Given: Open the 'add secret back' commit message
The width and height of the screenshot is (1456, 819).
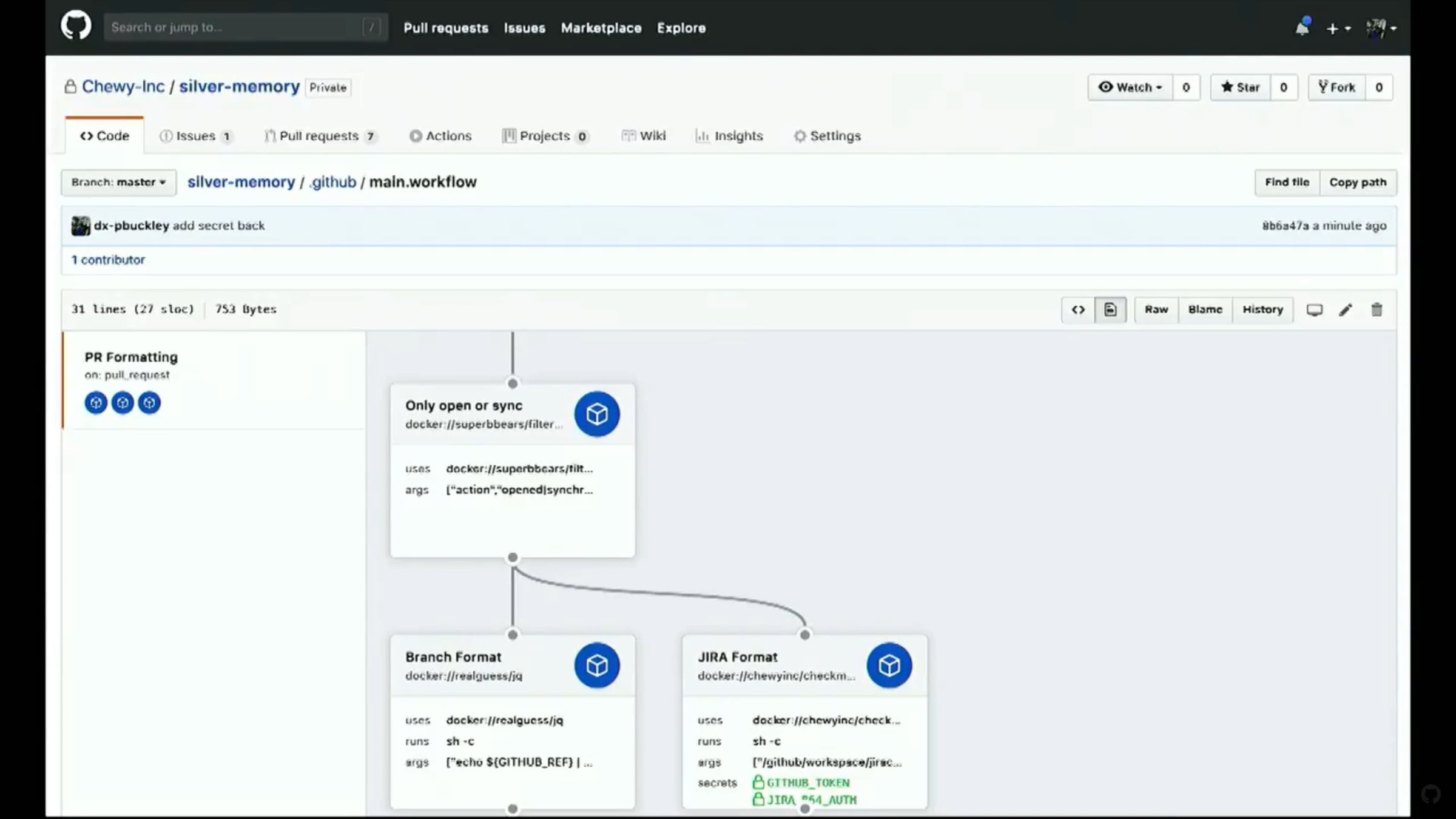Looking at the screenshot, I should coord(218,226).
